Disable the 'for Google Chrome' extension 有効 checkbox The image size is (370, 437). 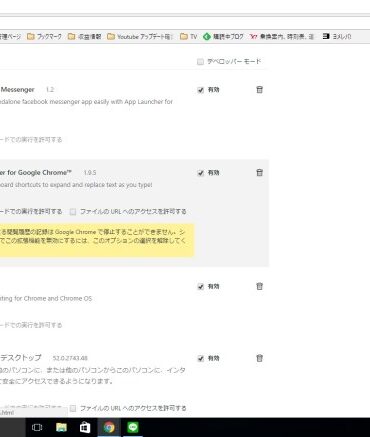200,173
